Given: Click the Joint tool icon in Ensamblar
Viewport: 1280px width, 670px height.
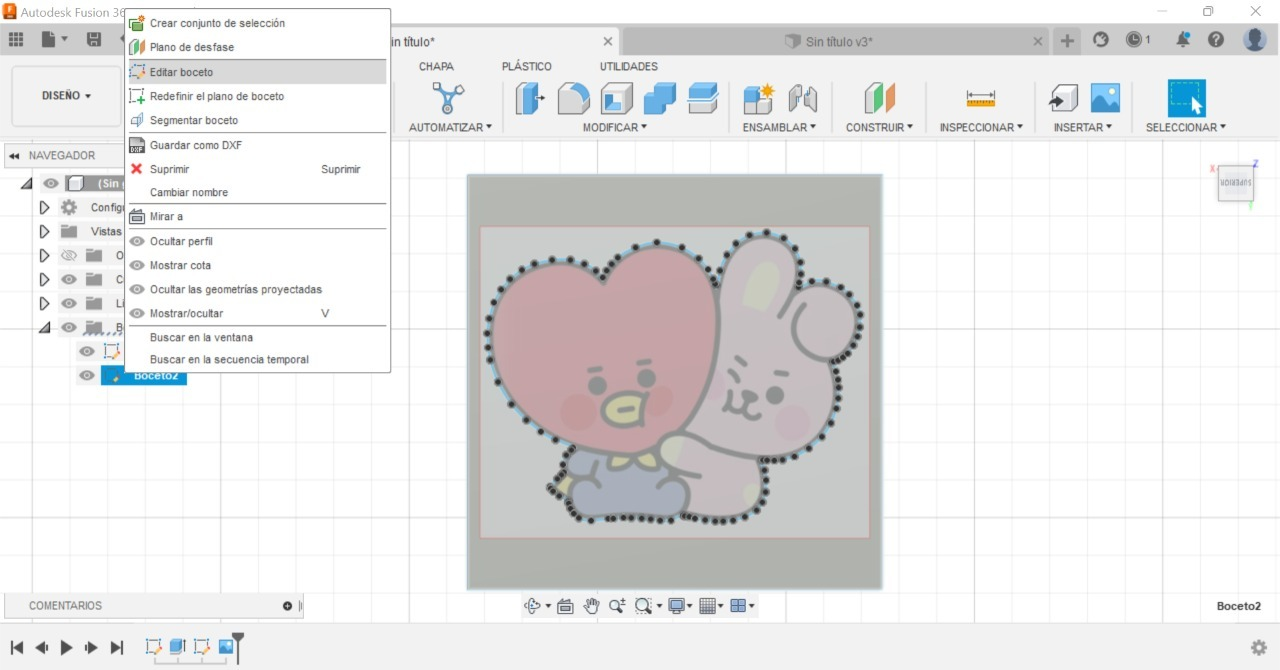Looking at the screenshot, I should tap(802, 98).
